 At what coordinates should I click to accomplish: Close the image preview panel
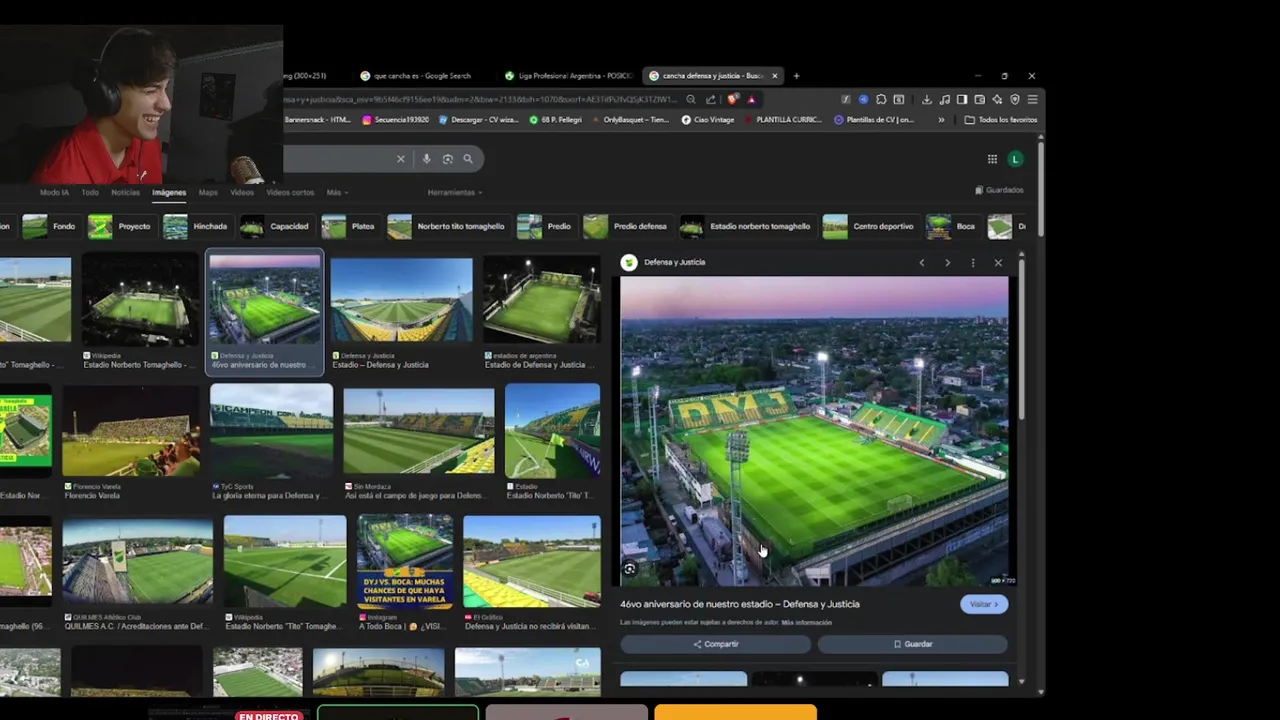pyautogui.click(x=998, y=262)
